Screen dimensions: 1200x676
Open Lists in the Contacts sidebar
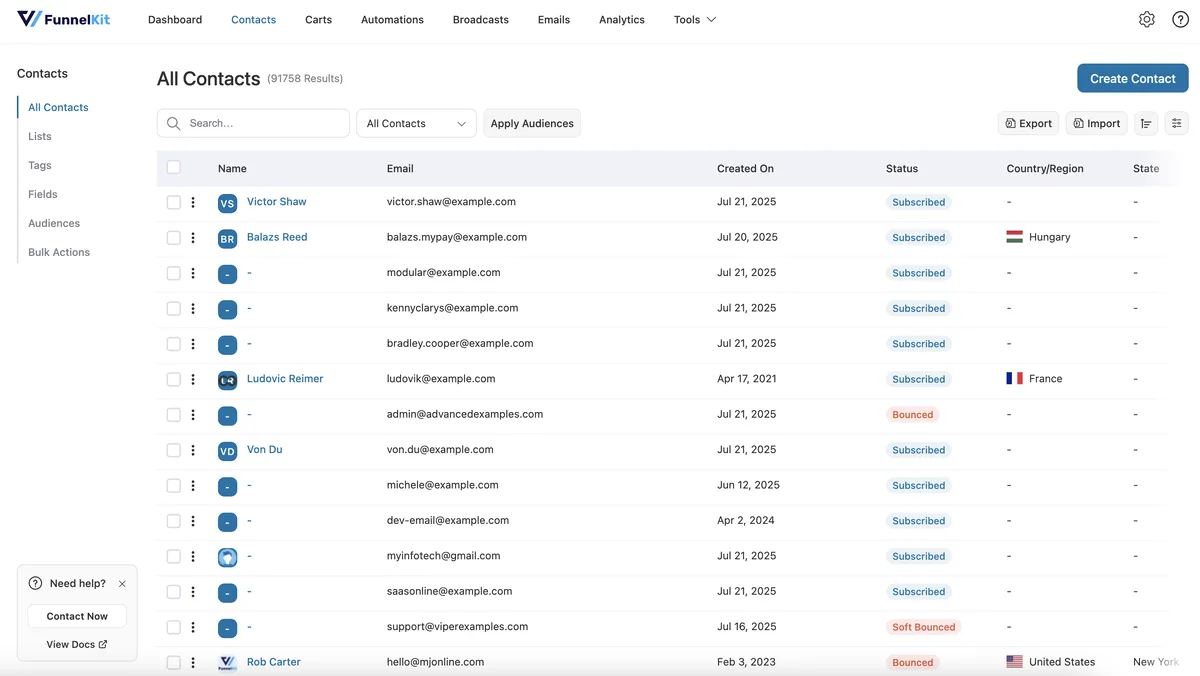tap(40, 136)
